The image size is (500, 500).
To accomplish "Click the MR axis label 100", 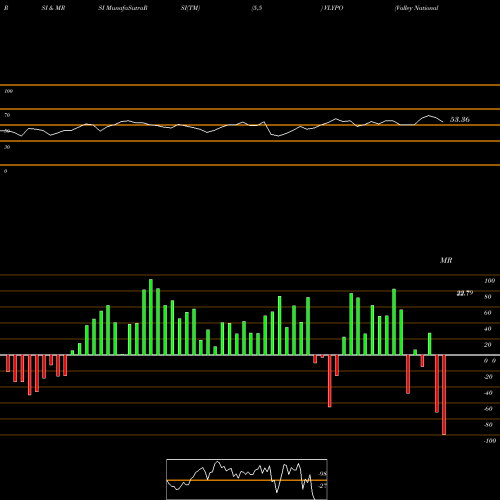I will click(489, 281).
